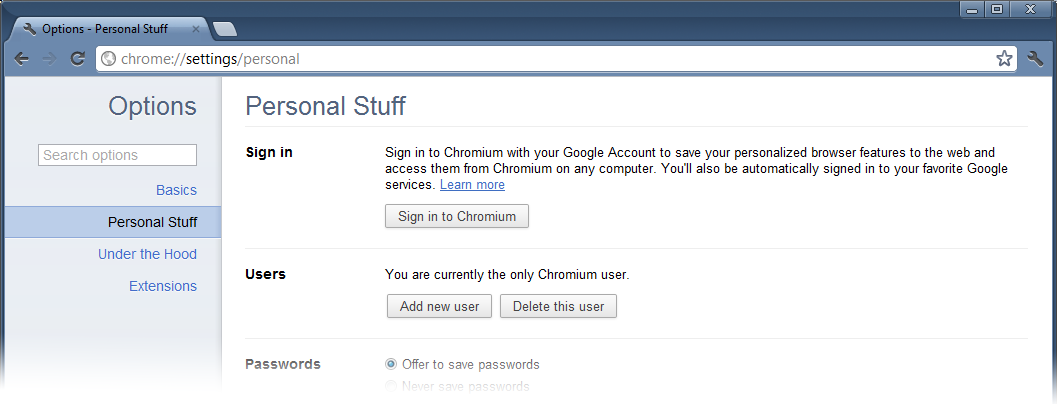Focus the Search options field
1057x404 pixels.
[117, 155]
